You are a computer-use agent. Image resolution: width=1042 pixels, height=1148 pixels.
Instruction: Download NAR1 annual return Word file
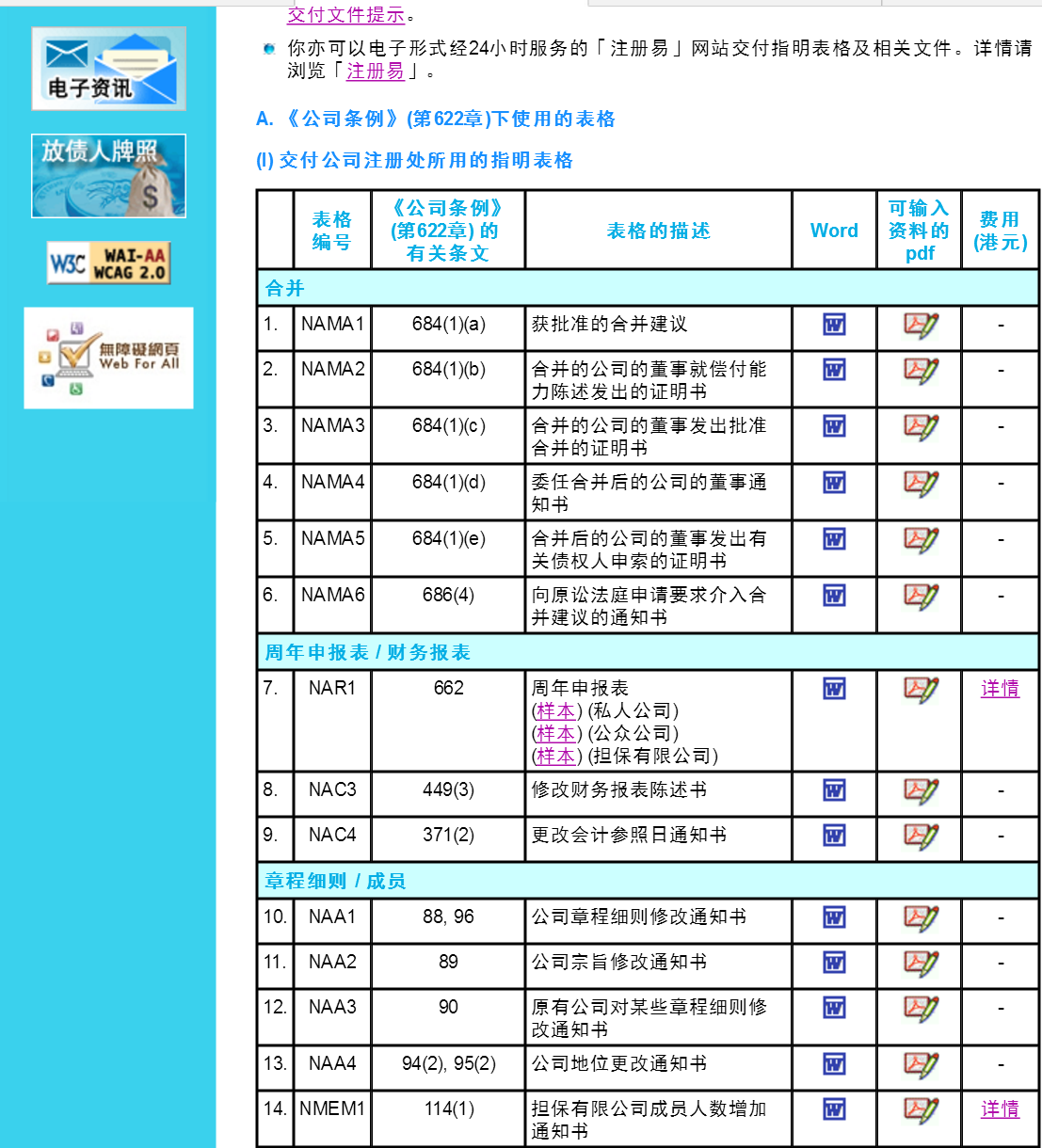tap(833, 688)
